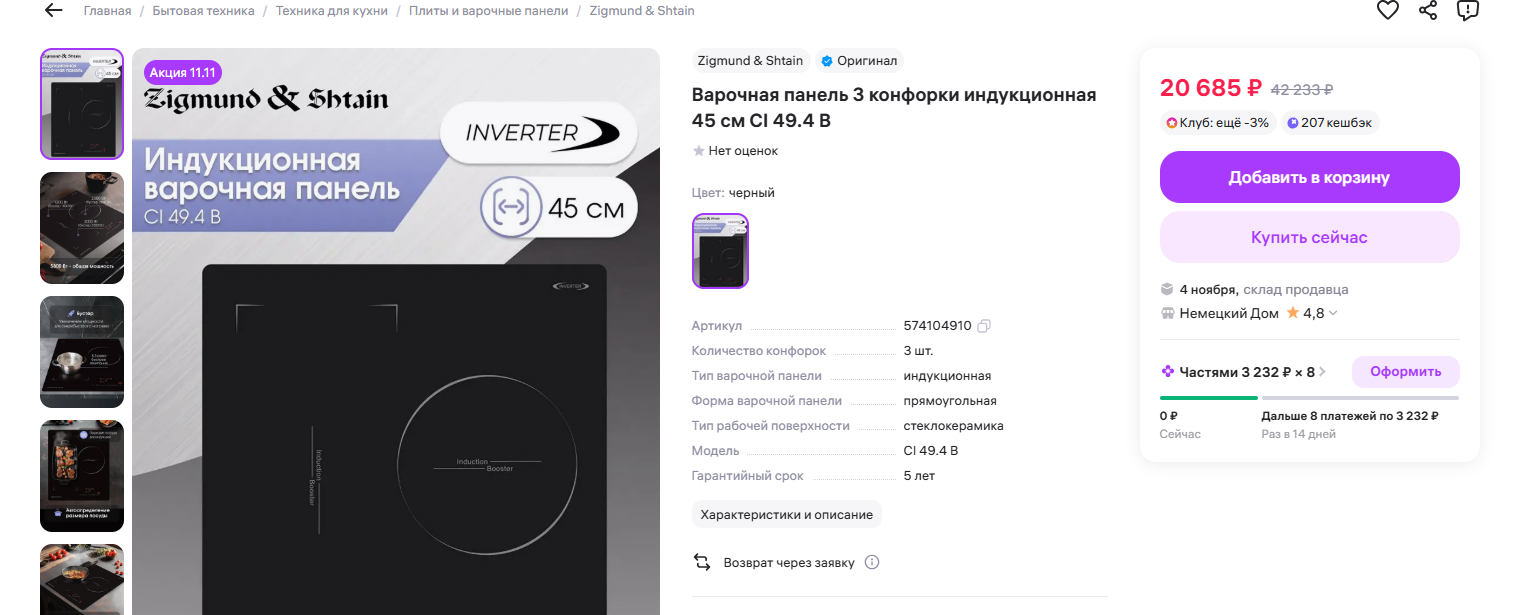
Task: Click the Оригинал verified badge
Action: point(859,61)
